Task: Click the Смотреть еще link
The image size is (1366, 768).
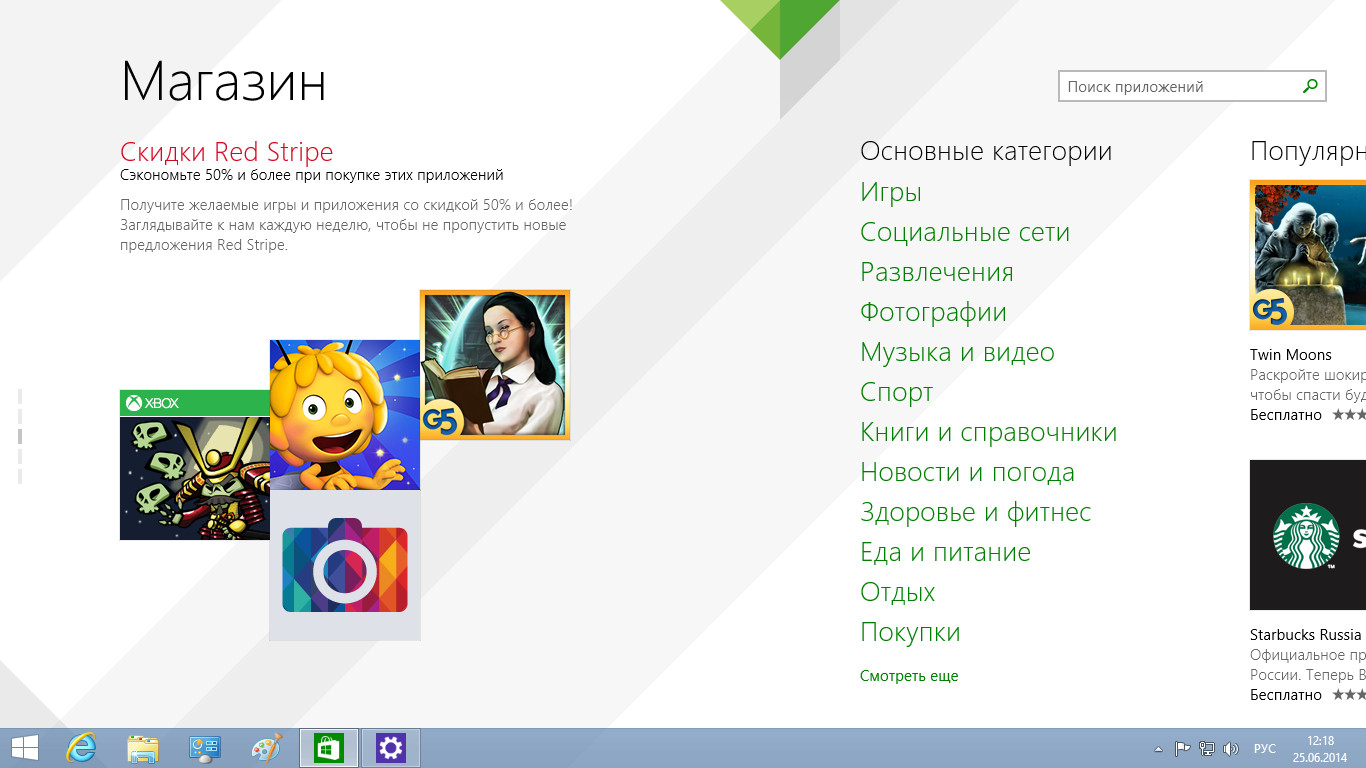Action: (x=909, y=676)
